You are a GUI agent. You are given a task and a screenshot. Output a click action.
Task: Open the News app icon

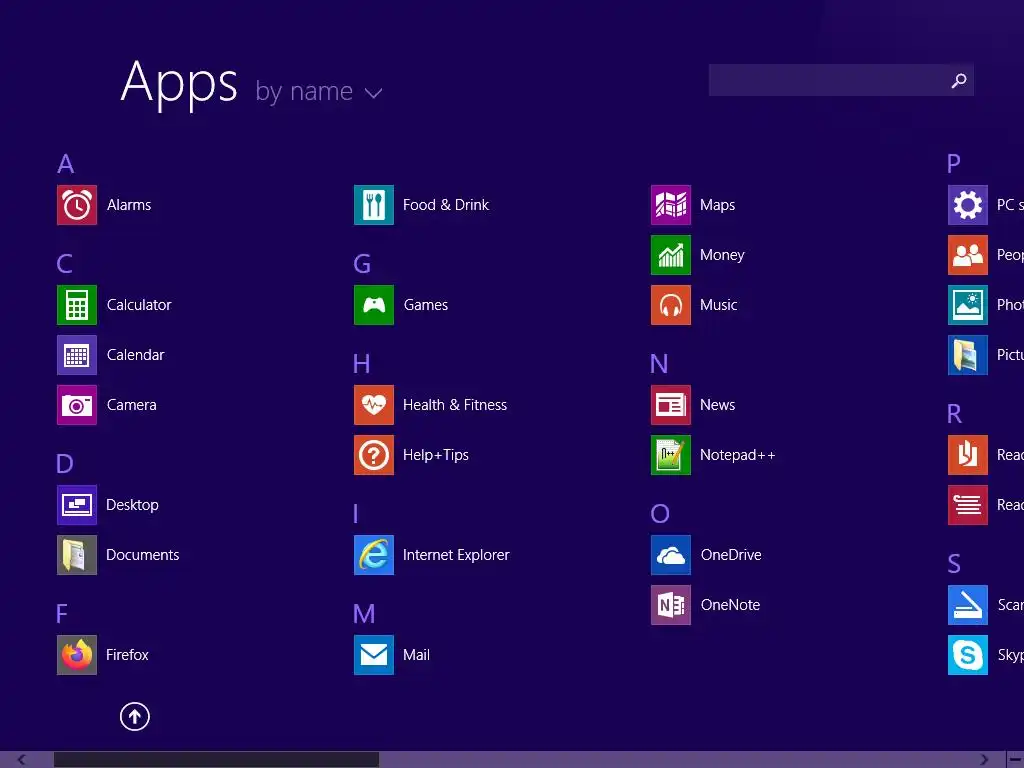coord(671,405)
